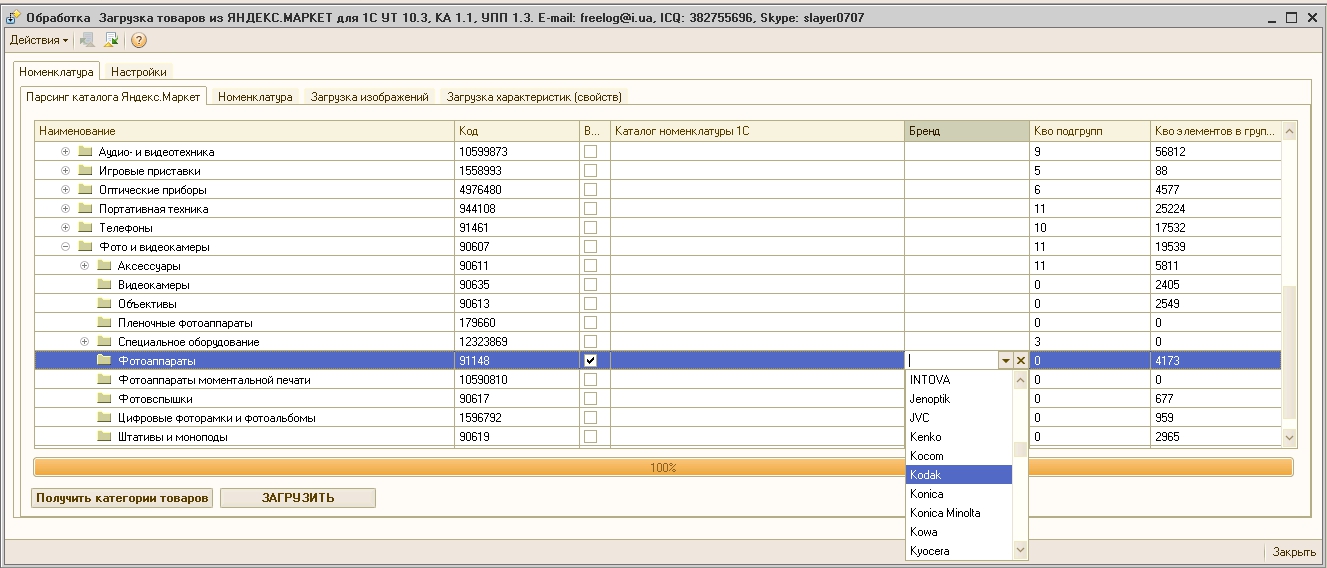Open the brand dropdown arrow in Фотоаппараты row
This screenshot has width=1327, height=568.
tap(1005, 361)
